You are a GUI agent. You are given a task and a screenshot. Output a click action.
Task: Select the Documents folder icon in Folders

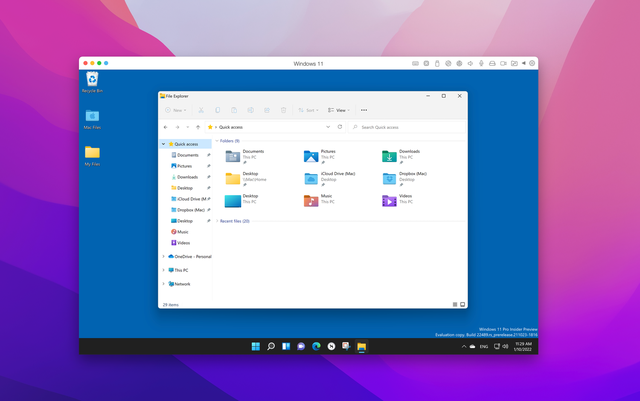[233, 156]
